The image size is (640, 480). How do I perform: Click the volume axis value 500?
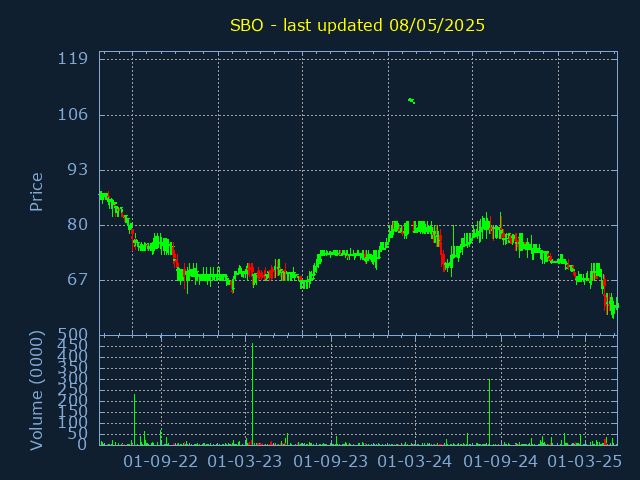click(x=73, y=335)
